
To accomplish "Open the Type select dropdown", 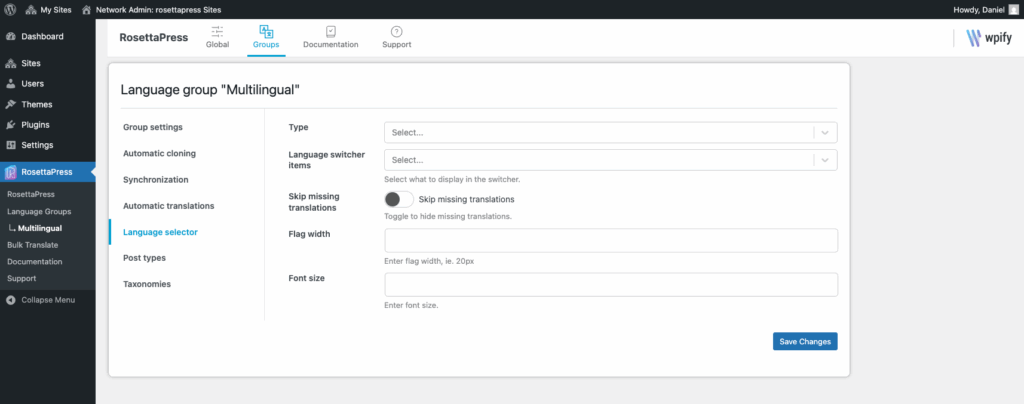I will 611,132.
